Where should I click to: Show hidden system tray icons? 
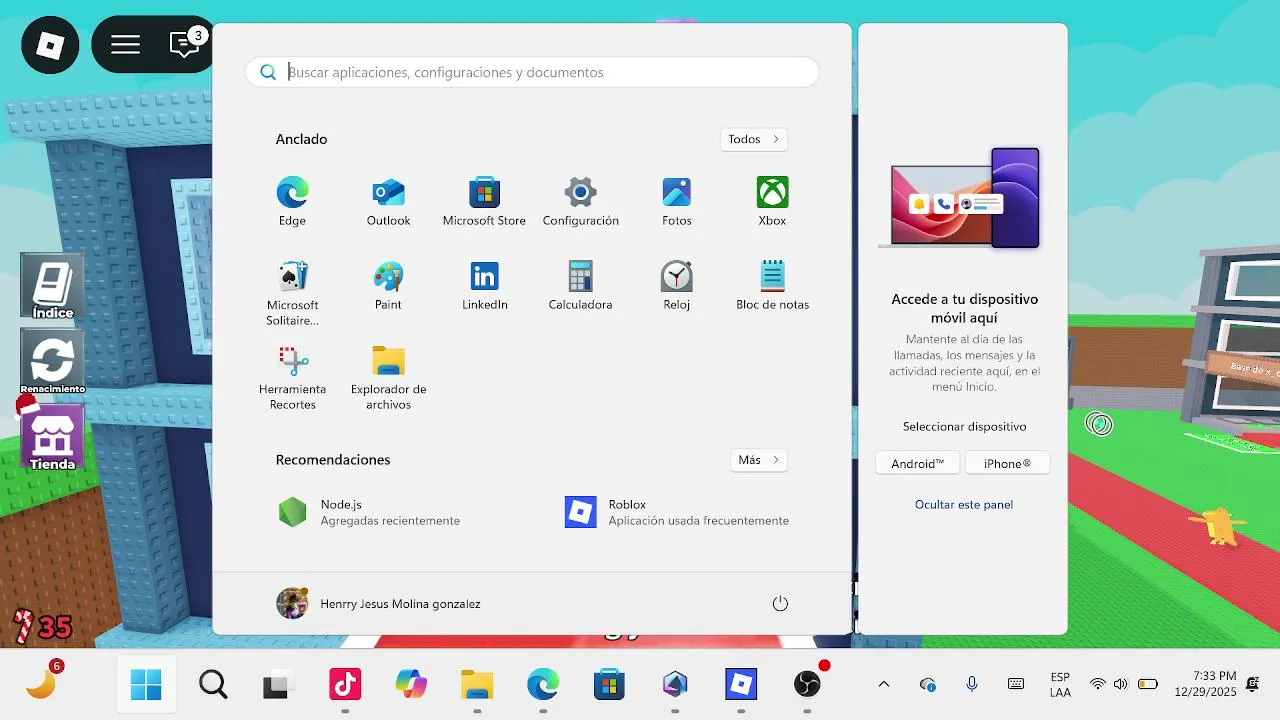click(x=884, y=684)
